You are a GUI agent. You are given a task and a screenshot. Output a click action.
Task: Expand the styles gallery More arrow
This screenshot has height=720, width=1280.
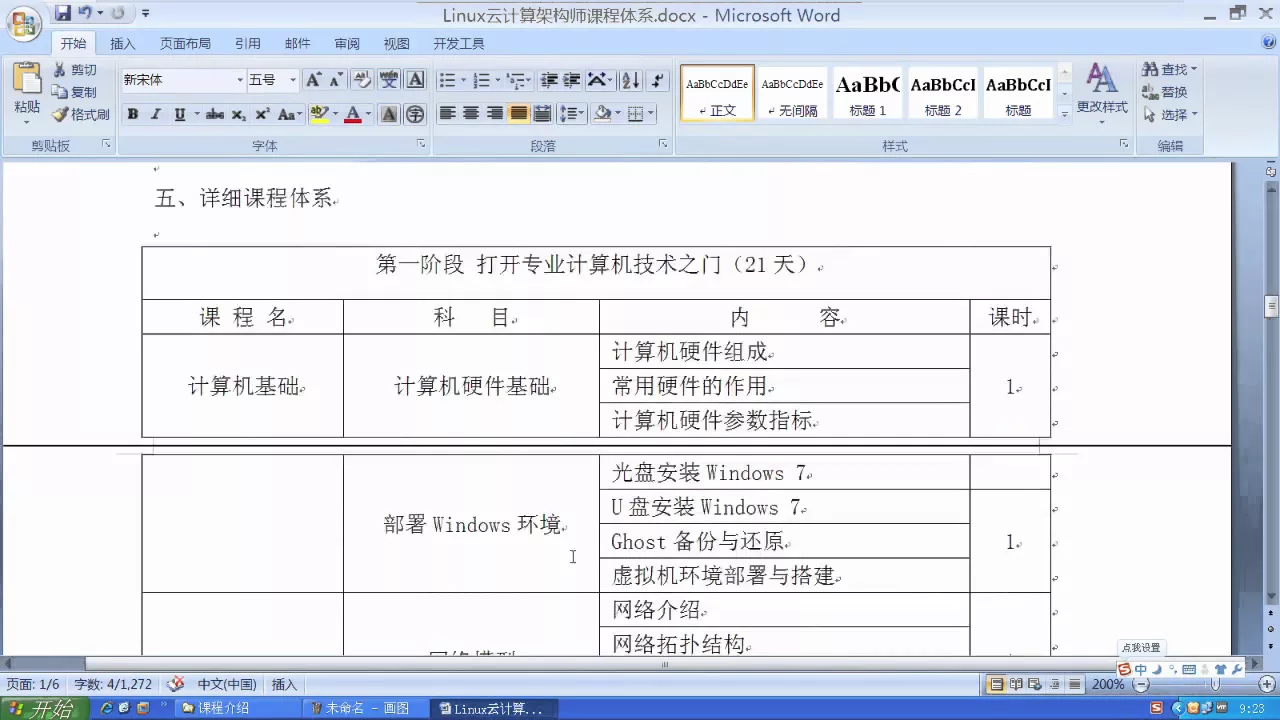point(1065,113)
